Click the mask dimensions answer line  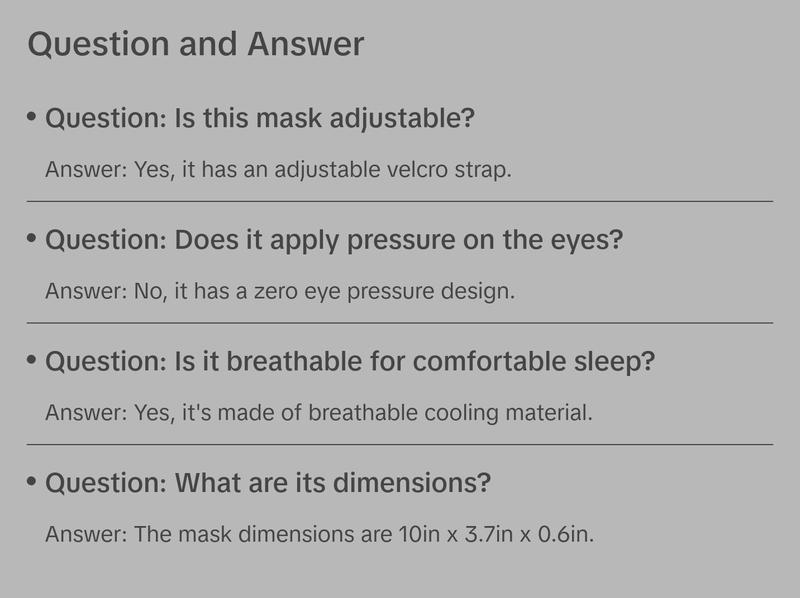[x=320, y=534]
